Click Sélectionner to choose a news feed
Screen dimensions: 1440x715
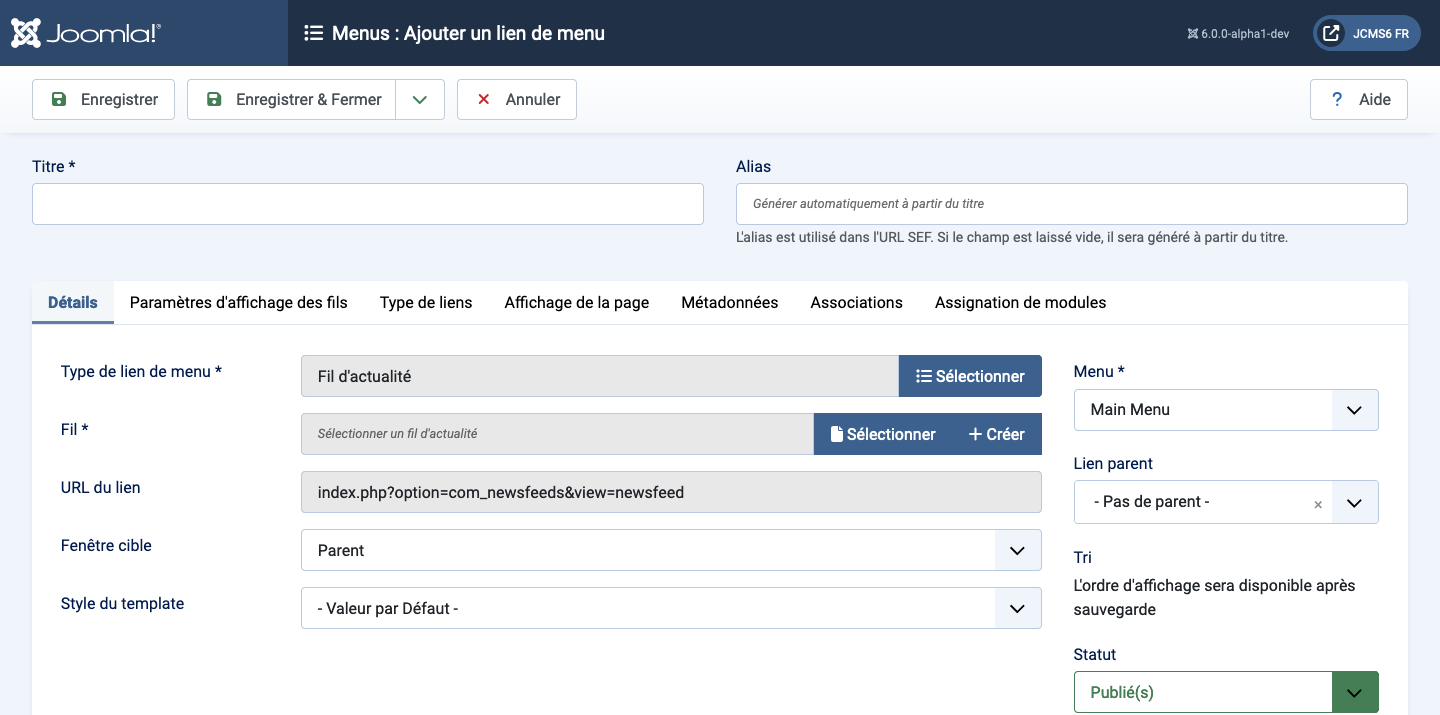tap(882, 434)
